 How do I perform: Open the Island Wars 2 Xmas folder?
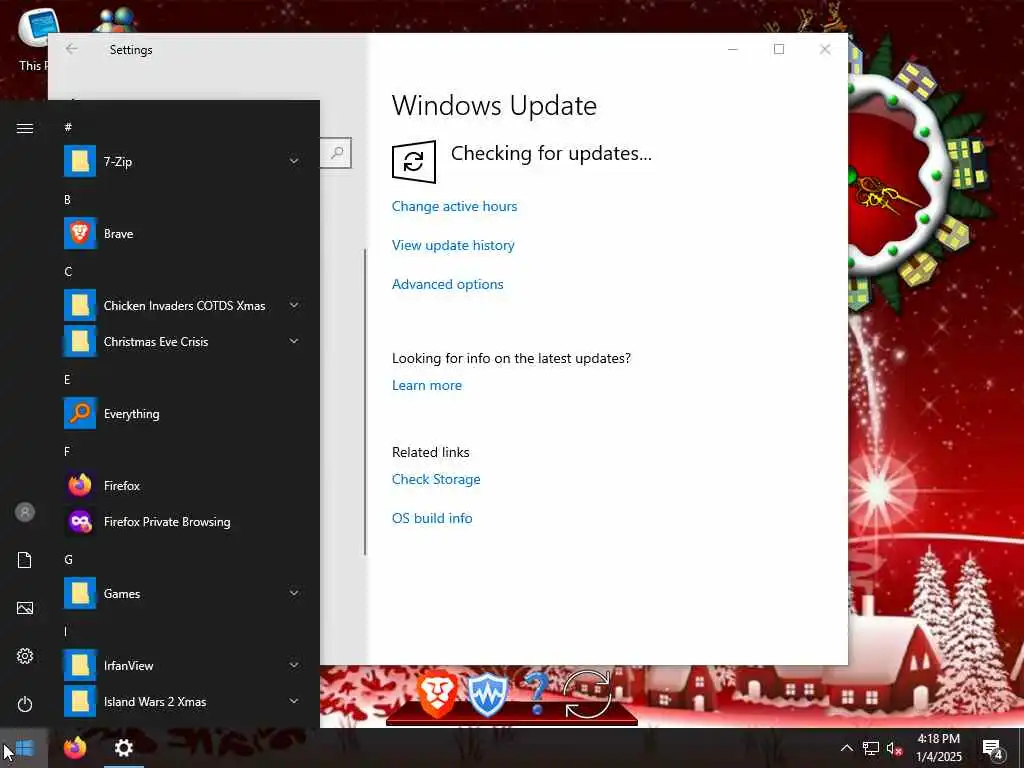point(182,701)
